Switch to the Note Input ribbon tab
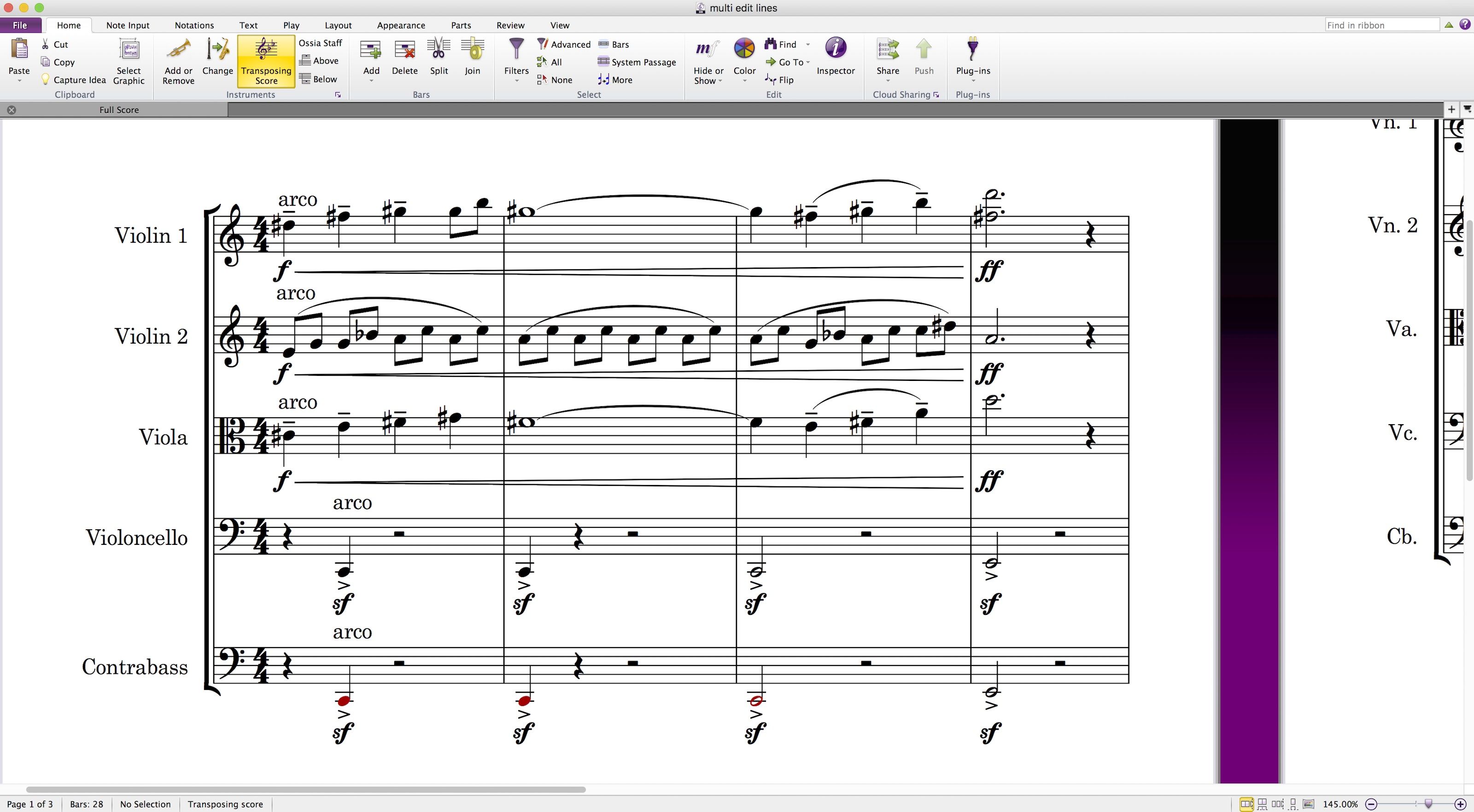This screenshot has height=812, width=1474. click(127, 25)
